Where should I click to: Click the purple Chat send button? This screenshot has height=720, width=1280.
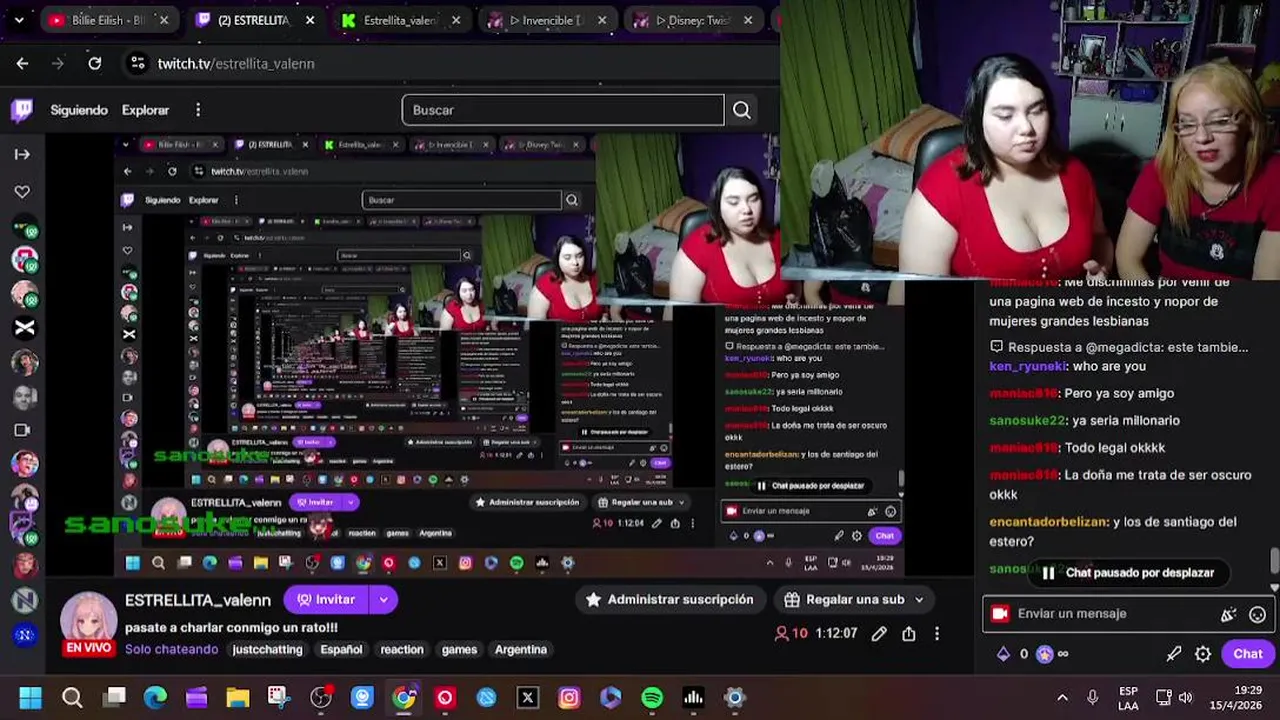tap(1247, 653)
